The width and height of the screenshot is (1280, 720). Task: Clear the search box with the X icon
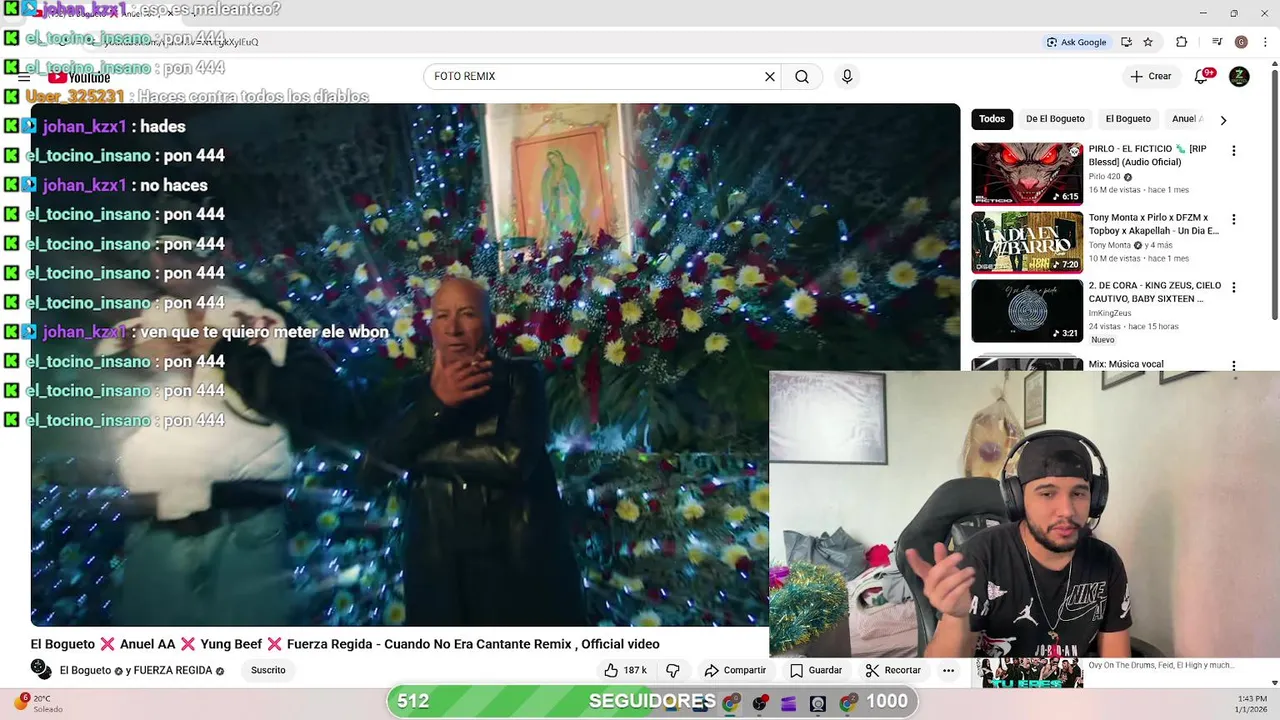tap(770, 76)
